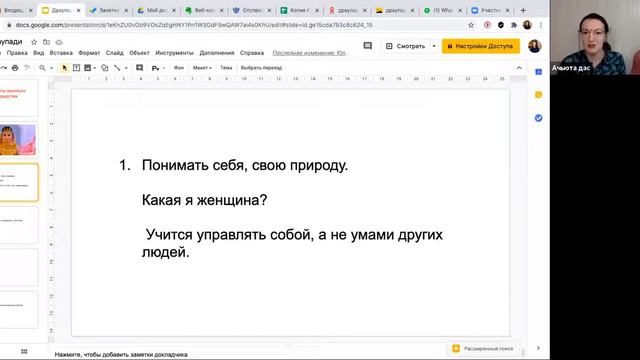Image resolution: width=640 pixels, height=360 pixels.
Task: Open the Инструменты menu
Action: click(x=174, y=53)
